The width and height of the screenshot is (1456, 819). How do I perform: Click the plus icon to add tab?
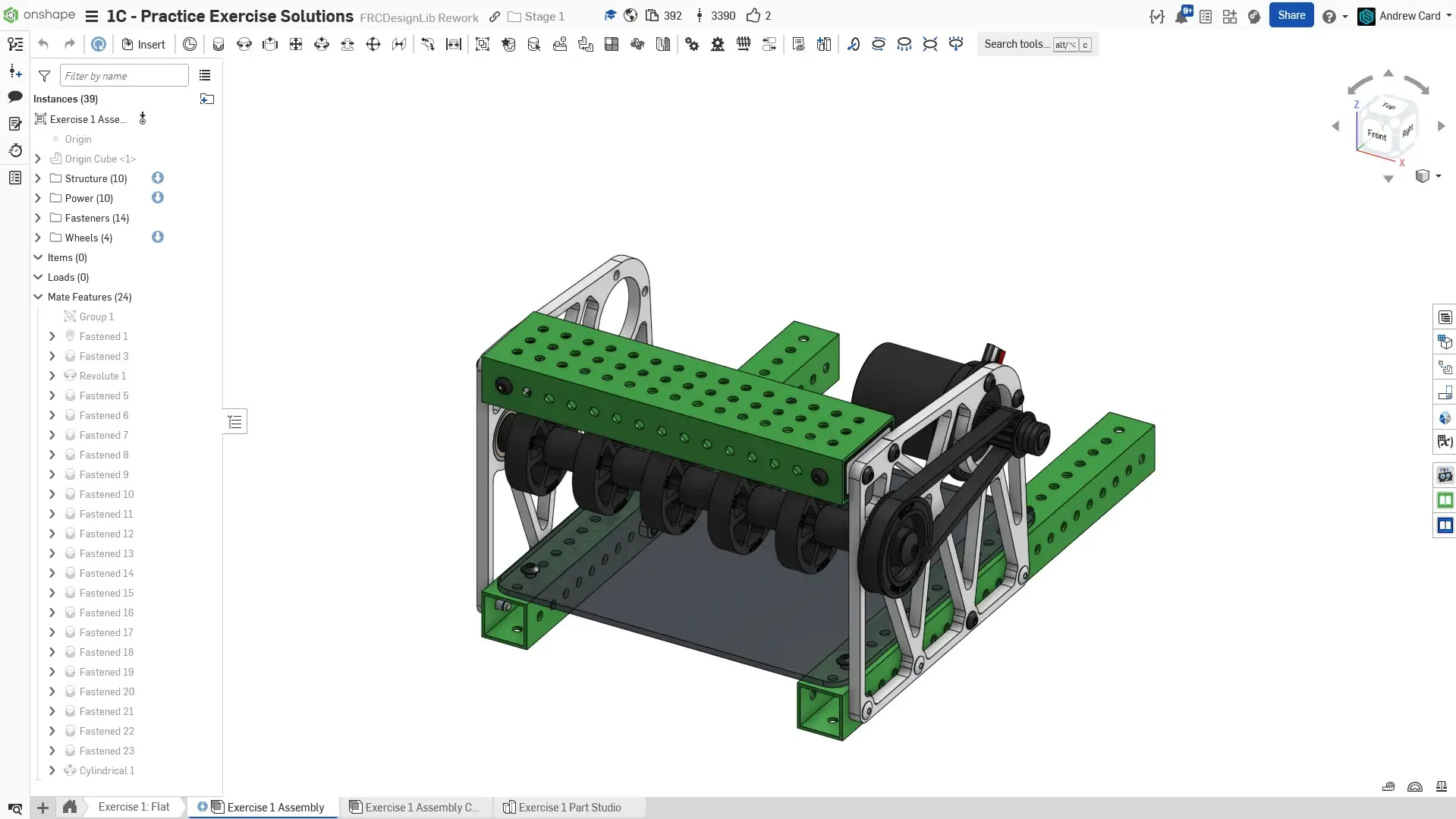pyautogui.click(x=43, y=808)
